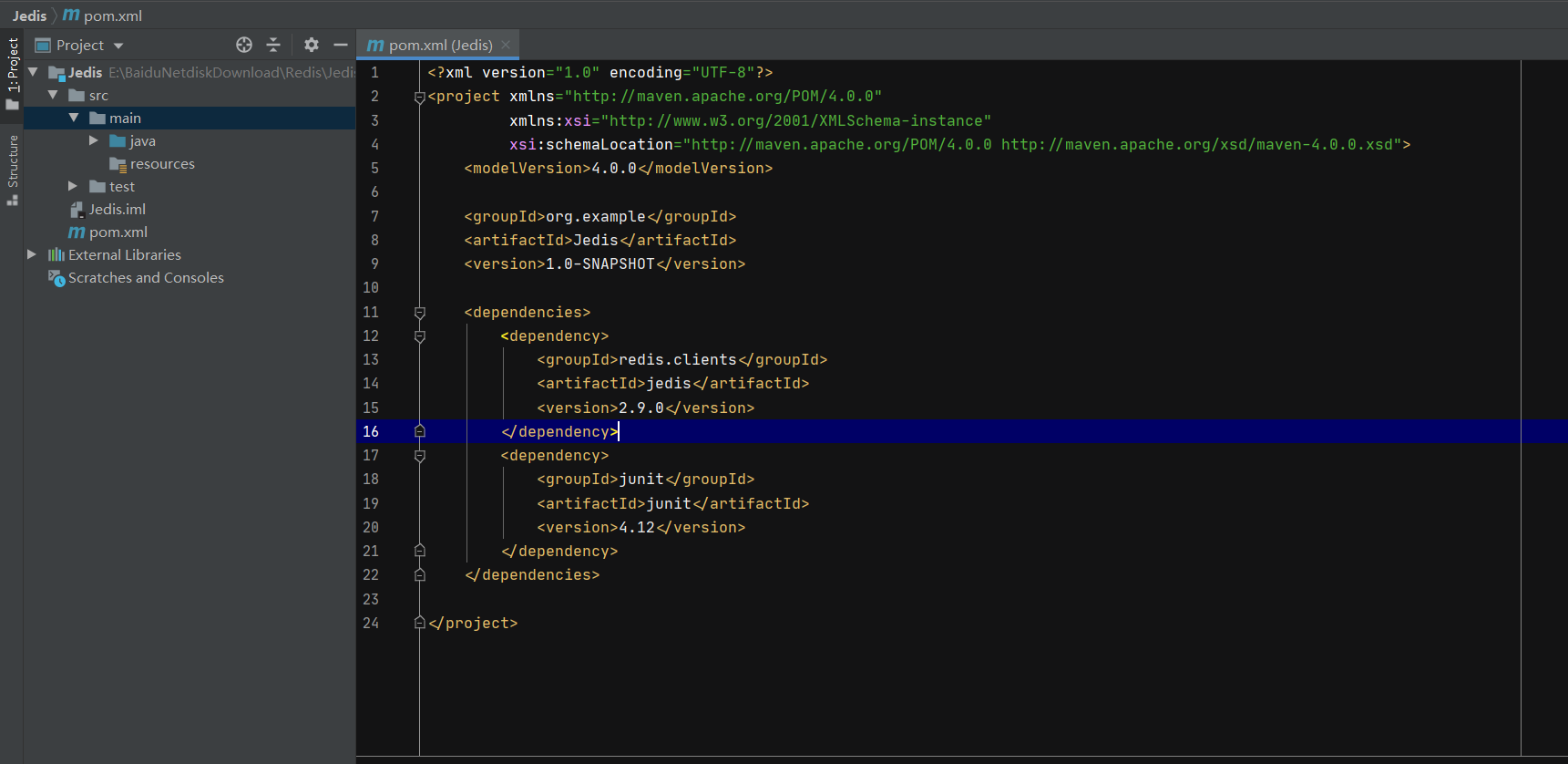This screenshot has width=1568, height=764.
Task: Click the 2.9.0 version value
Action: pos(641,408)
